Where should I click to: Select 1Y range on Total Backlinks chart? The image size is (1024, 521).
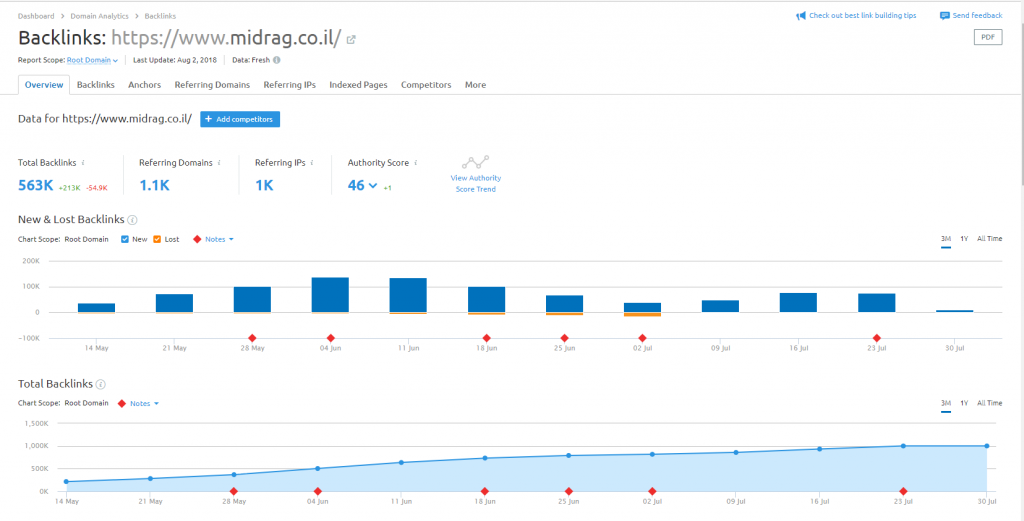point(964,403)
